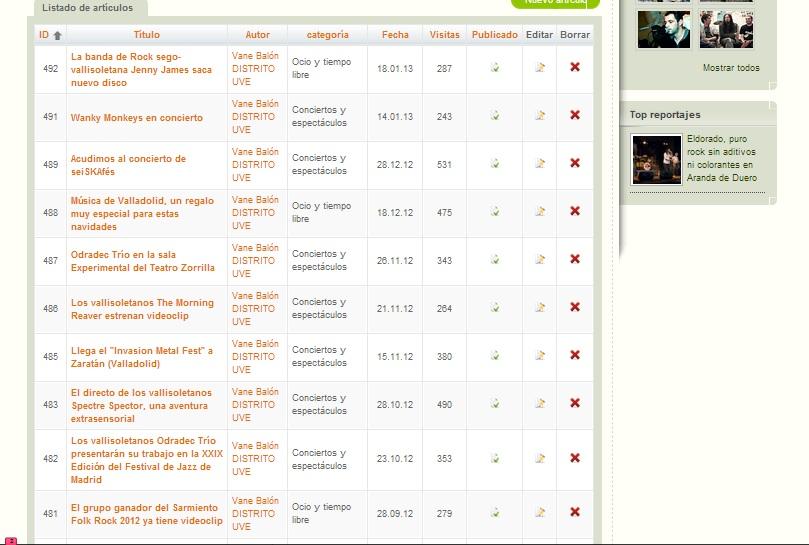Toggle published status of article 491
Screen dimensions: 809x545
coord(495,115)
